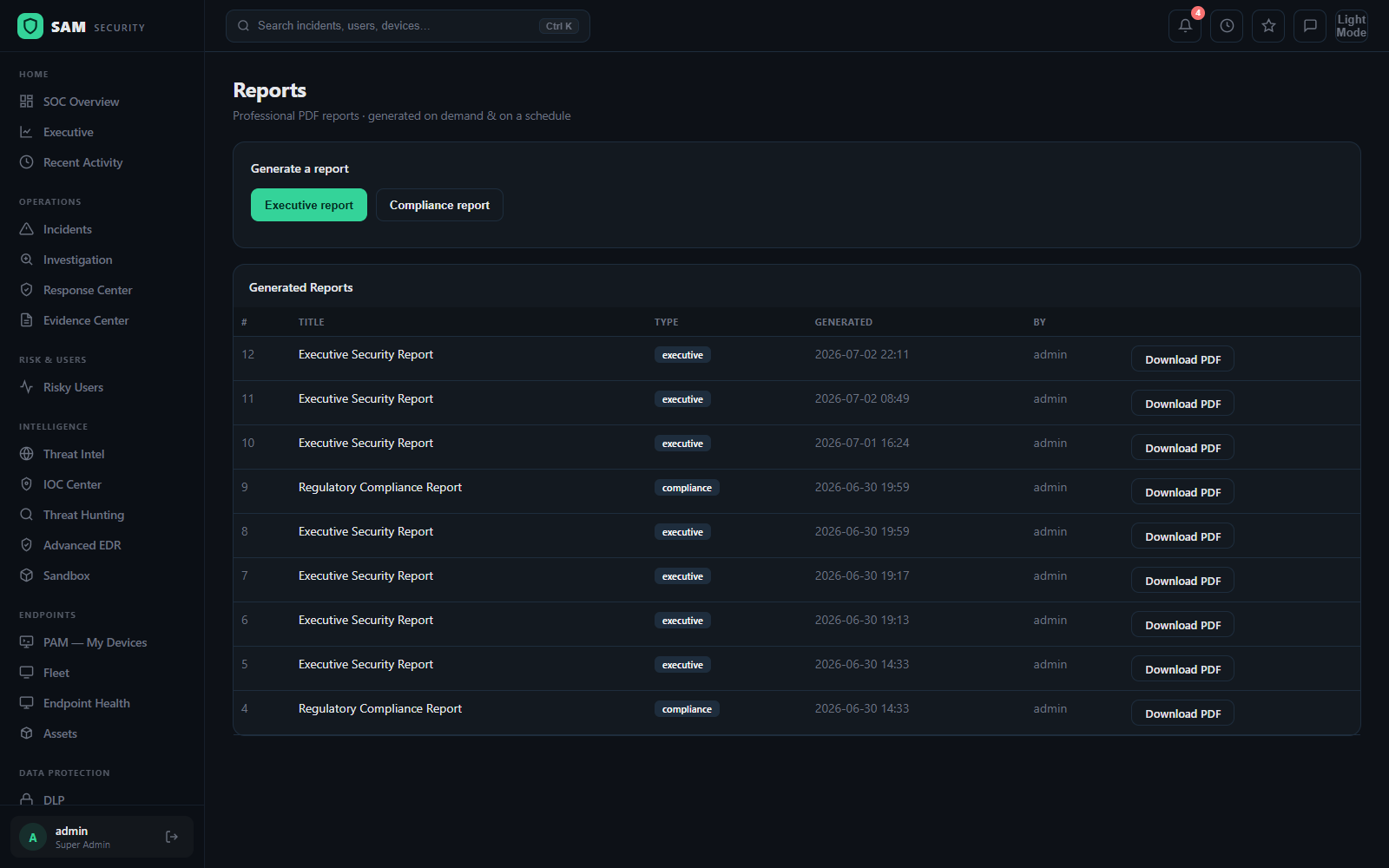Click the Threat Intel globe icon
This screenshot has width=1389, height=868.
tap(27, 454)
